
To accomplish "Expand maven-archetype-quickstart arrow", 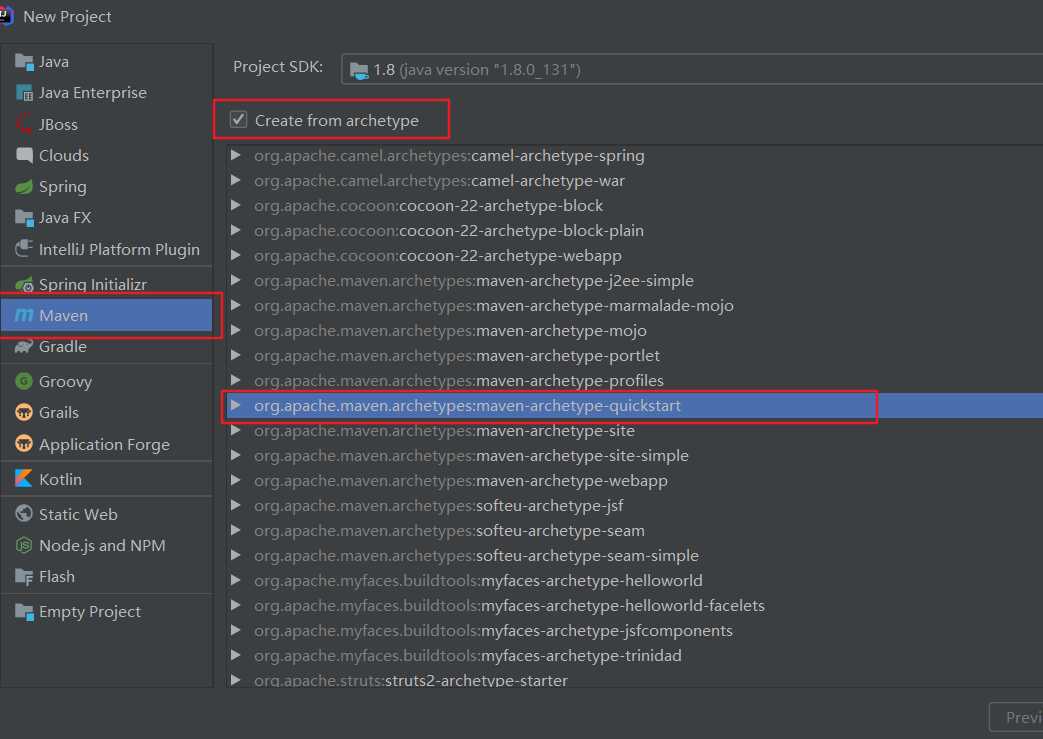I will click(x=235, y=405).
